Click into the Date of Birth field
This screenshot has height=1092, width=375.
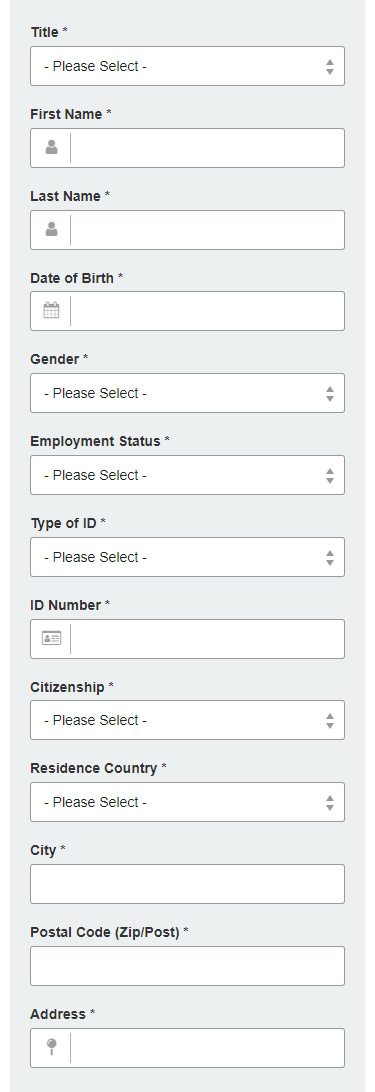[x=207, y=311]
